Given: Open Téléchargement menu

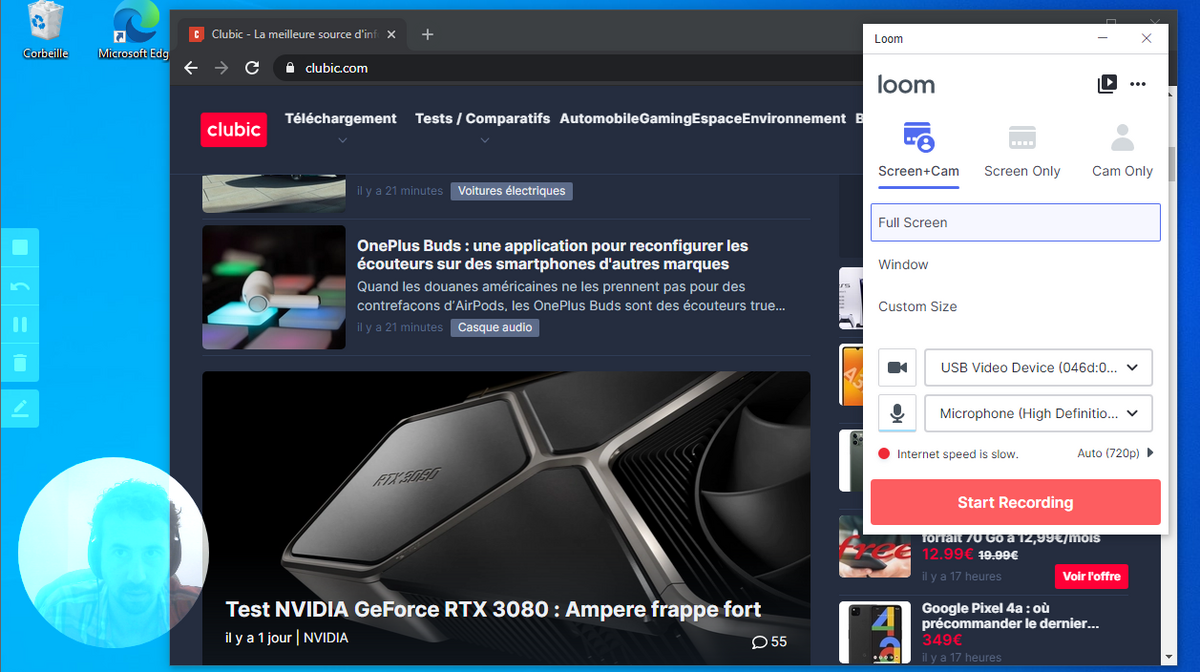Looking at the screenshot, I should click(x=341, y=118).
